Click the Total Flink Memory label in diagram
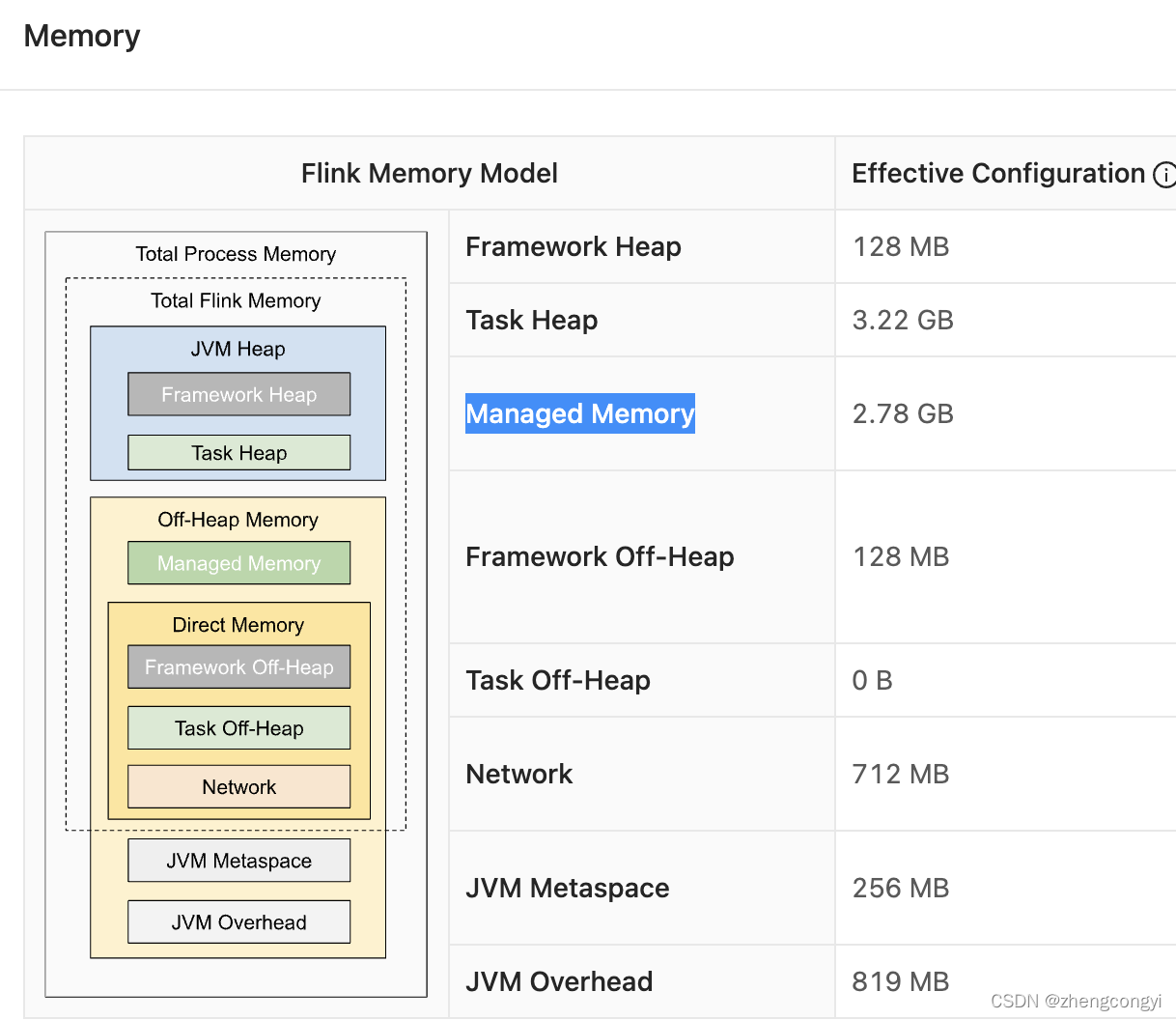 coord(236,300)
